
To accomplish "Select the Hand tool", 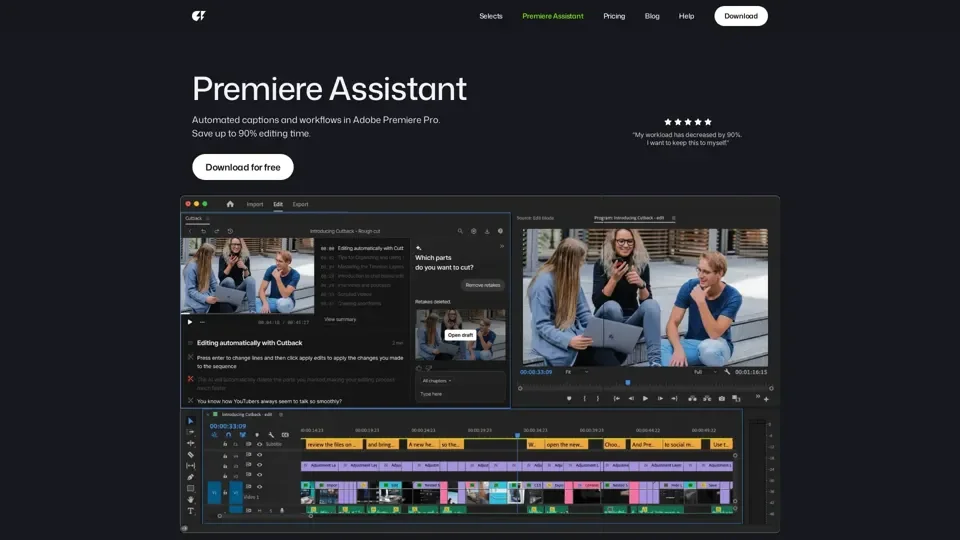I will pyautogui.click(x=190, y=500).
